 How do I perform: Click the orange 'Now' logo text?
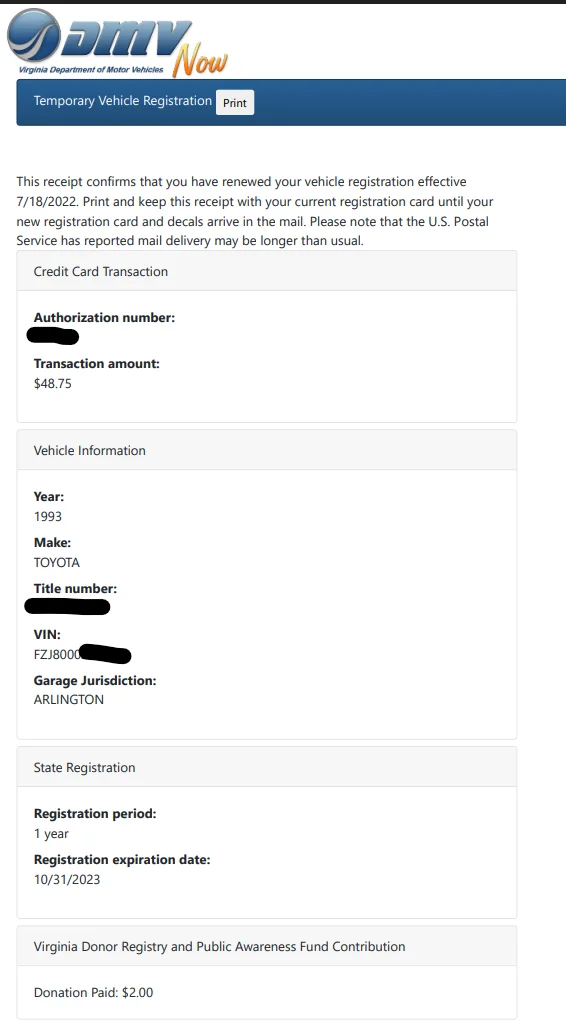tap(200, 61)
